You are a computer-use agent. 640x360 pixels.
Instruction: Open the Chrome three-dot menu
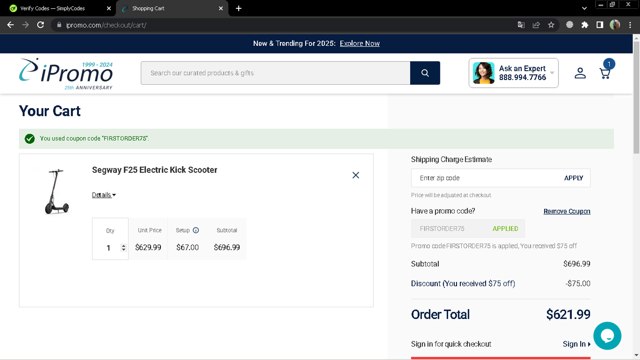click(x=630, y=25)
